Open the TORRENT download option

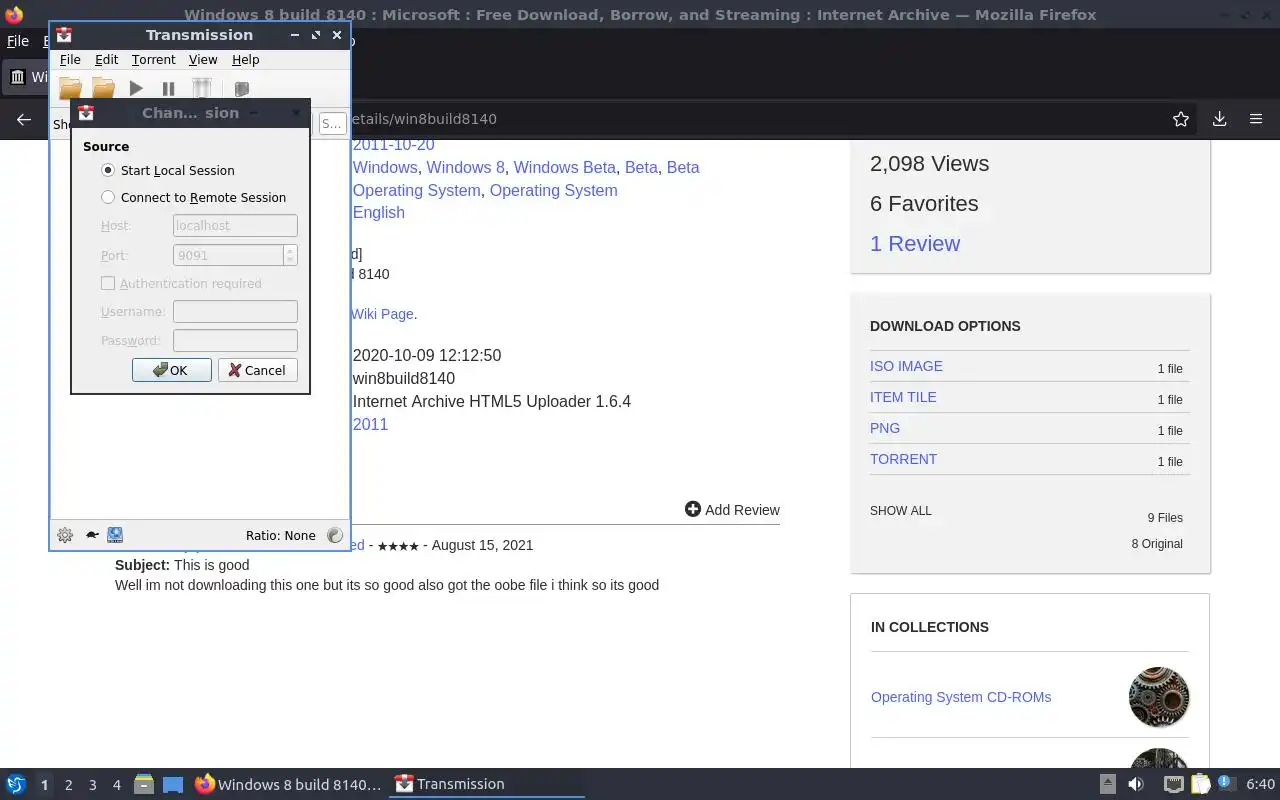point(903,459)
